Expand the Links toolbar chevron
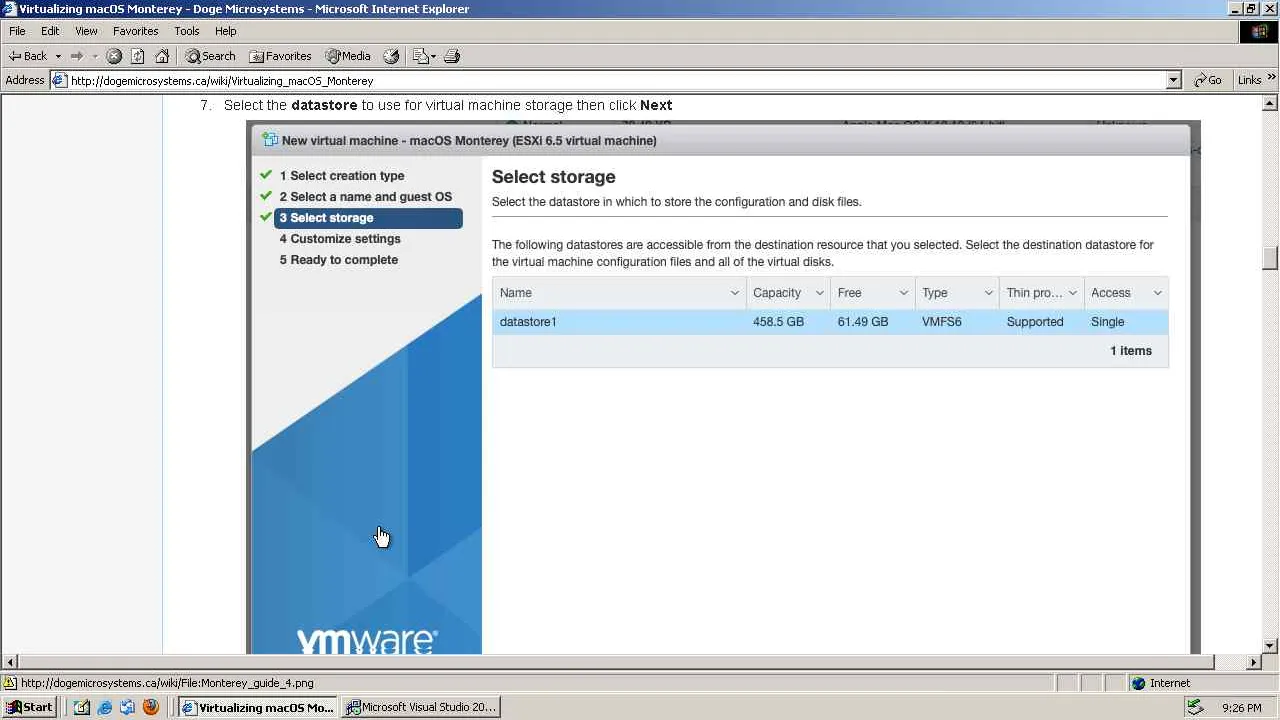Screen dimensions: 1280x720 click(x=1272, y=76)
